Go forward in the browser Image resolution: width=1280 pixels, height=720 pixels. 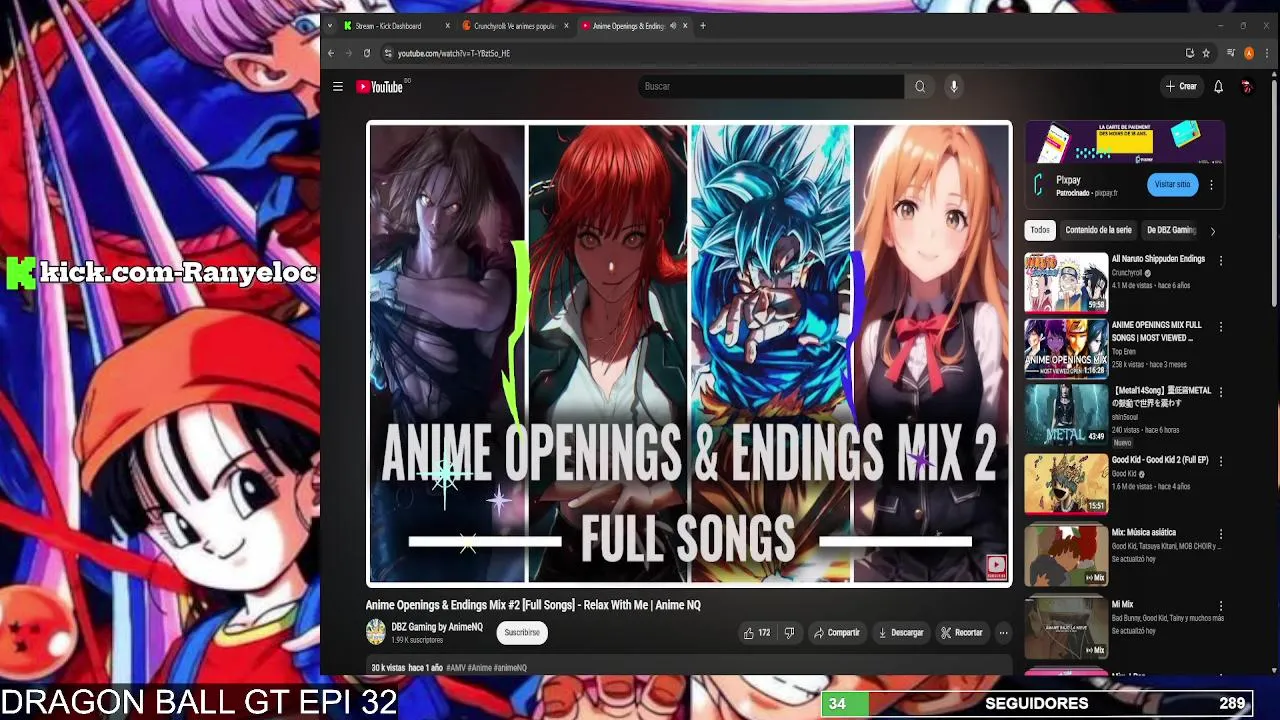(x=349, y=53)
